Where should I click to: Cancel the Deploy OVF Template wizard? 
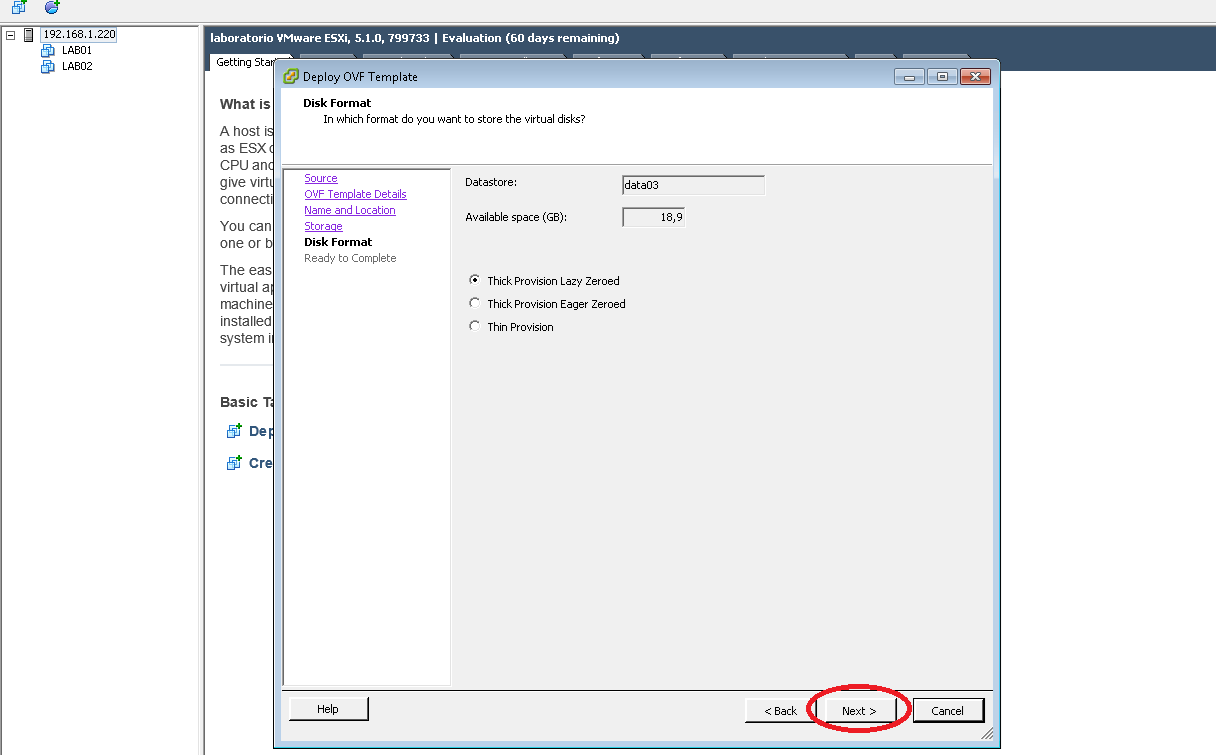point(948,710)
